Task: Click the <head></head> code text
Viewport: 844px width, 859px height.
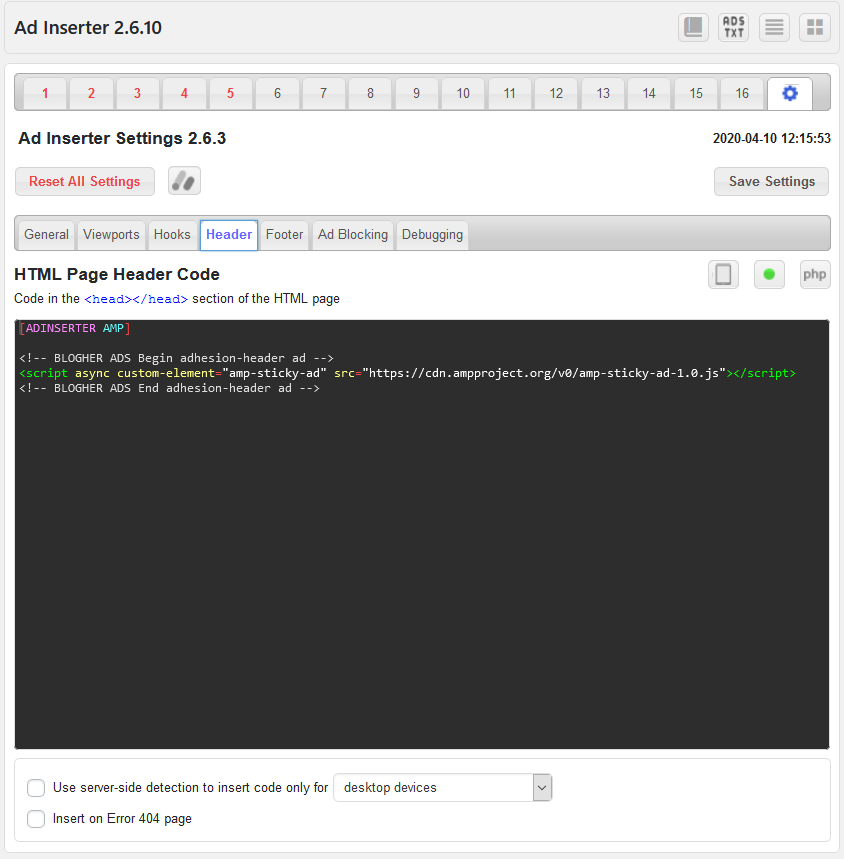Action: 136,299
